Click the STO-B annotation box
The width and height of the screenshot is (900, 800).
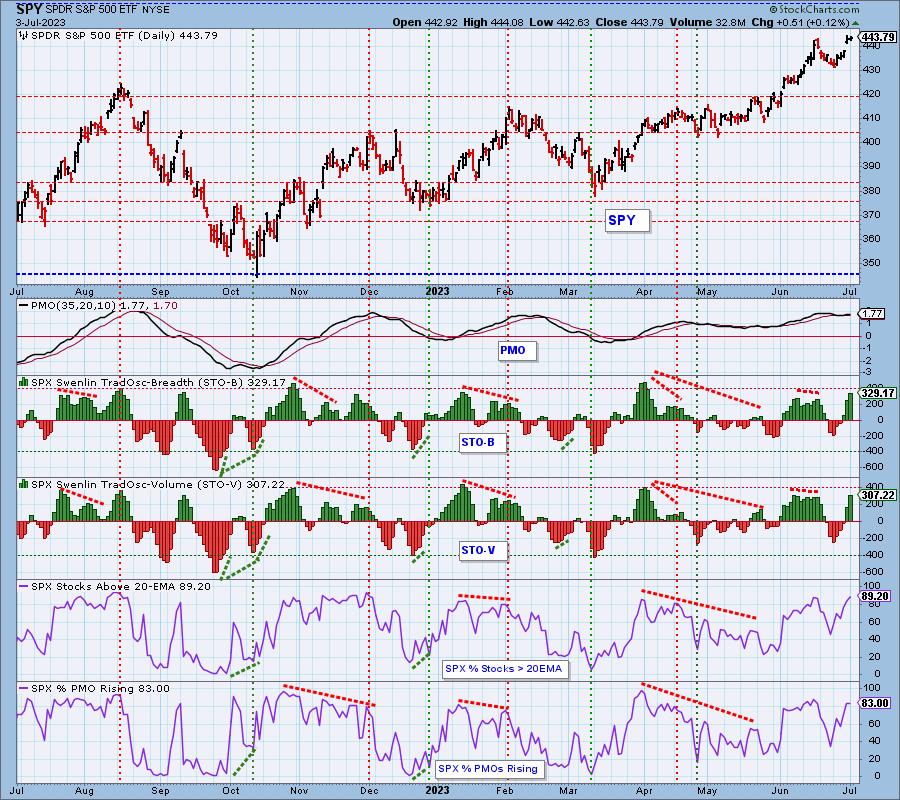point(483,442)
